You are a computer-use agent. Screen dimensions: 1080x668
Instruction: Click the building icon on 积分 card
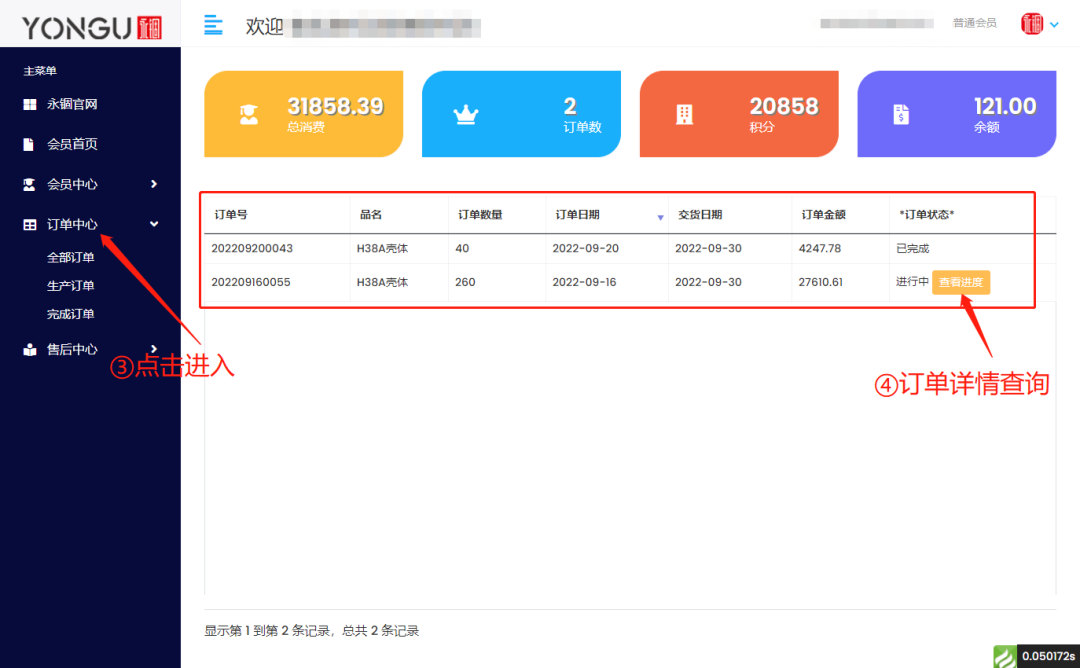pos(684,113)
